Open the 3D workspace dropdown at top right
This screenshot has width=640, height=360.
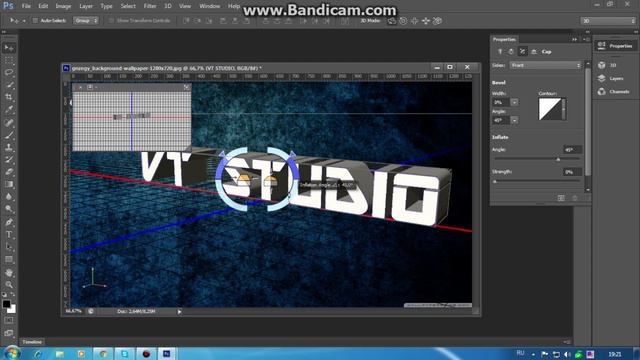pos(608,21)
